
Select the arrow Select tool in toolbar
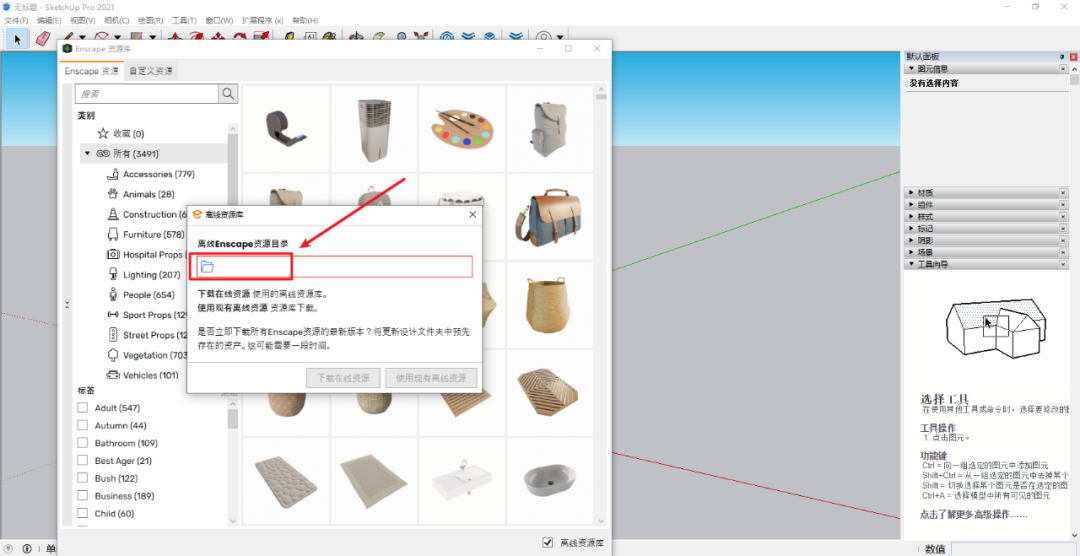point(17,38)
